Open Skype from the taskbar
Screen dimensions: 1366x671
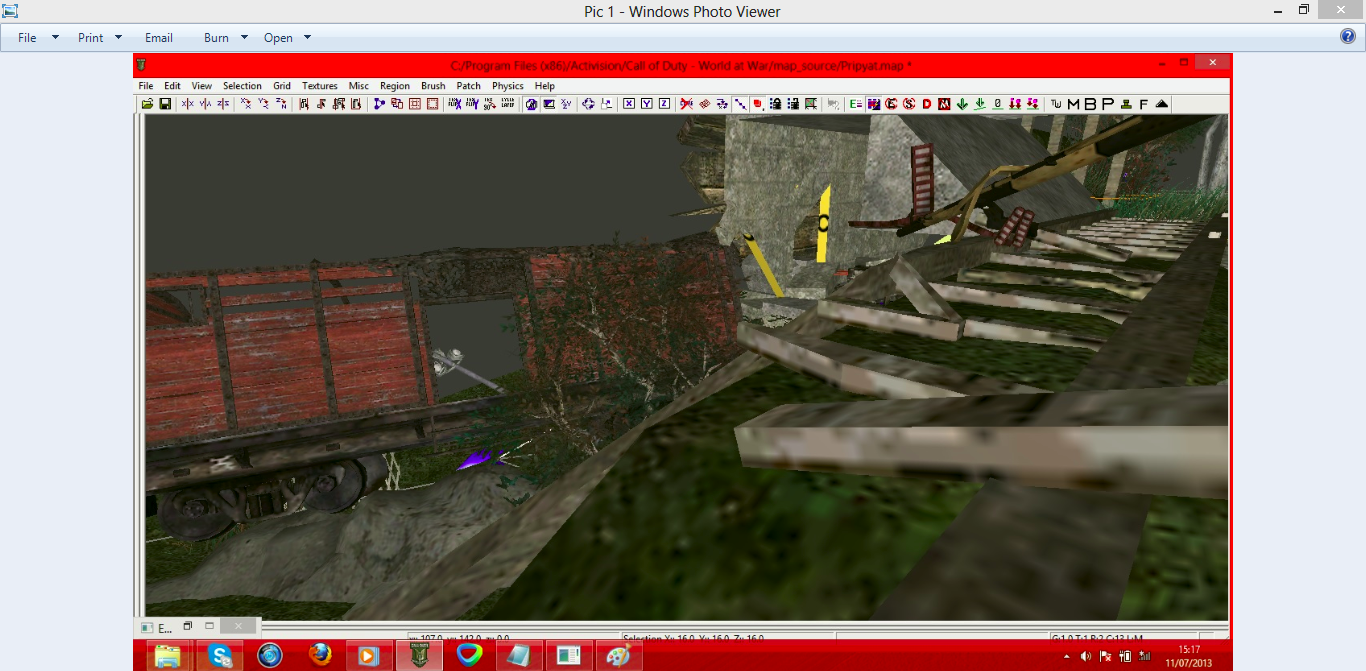220,655
